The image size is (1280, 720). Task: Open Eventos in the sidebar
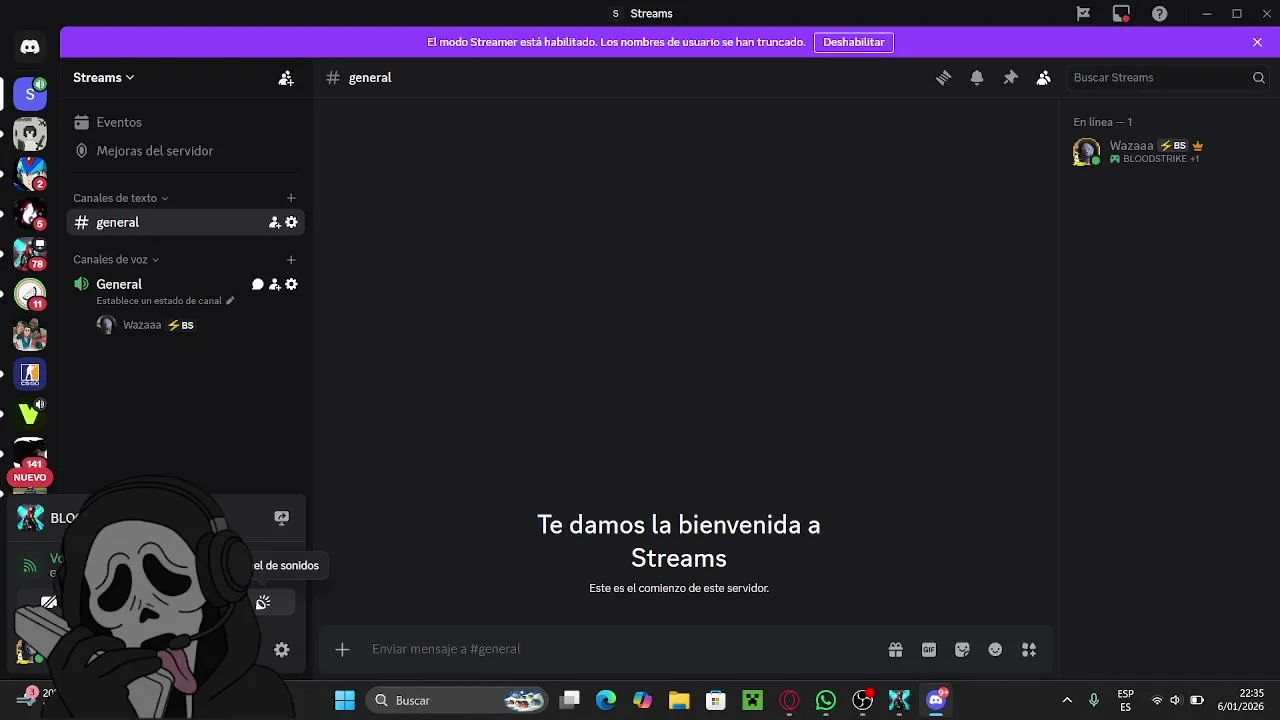186,122
